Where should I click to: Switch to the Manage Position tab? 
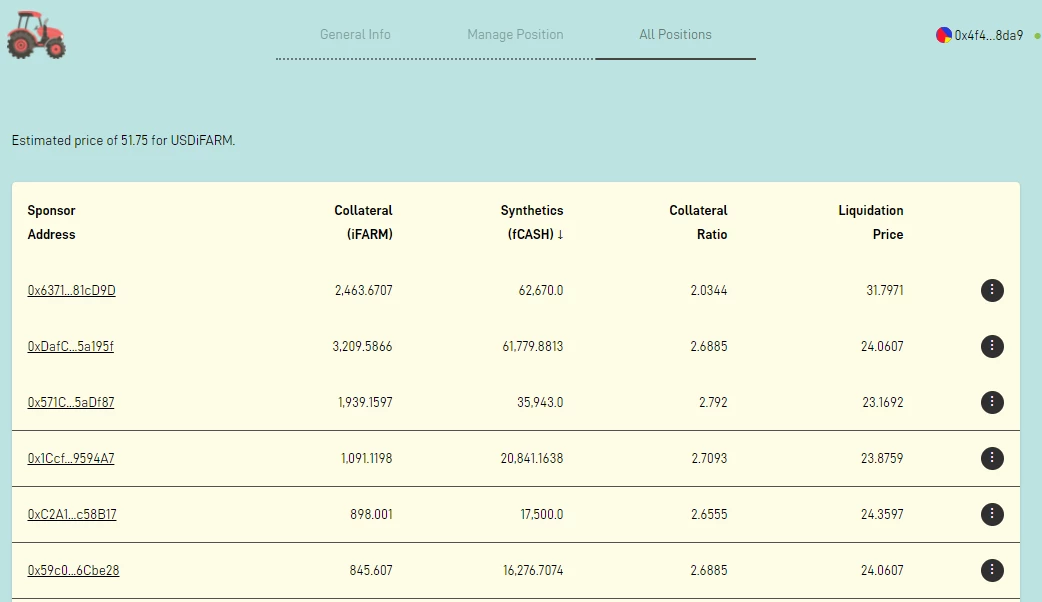[x=515, y=35]
